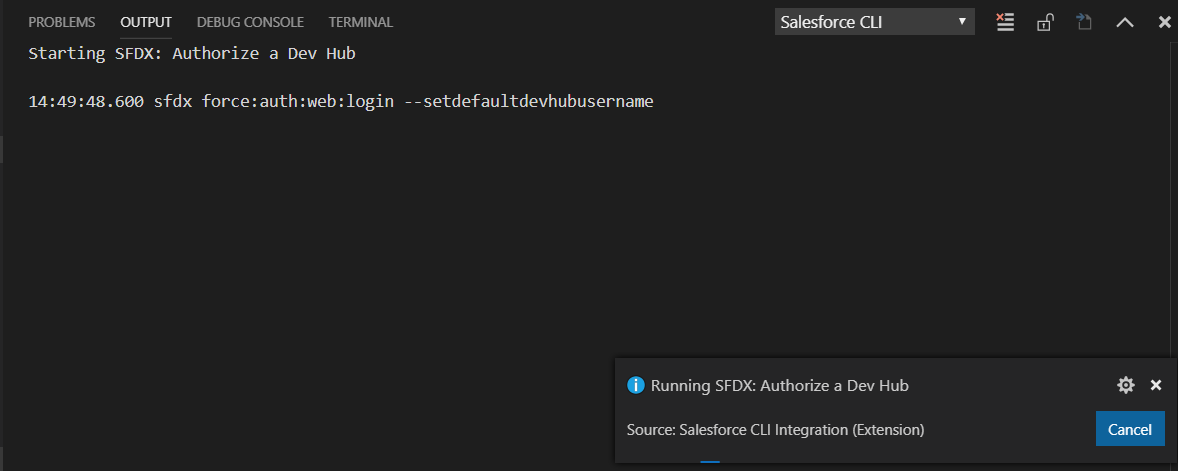Click the output panel vertical scrollbar
The image size is (1178, 471).
point(1172,200)
